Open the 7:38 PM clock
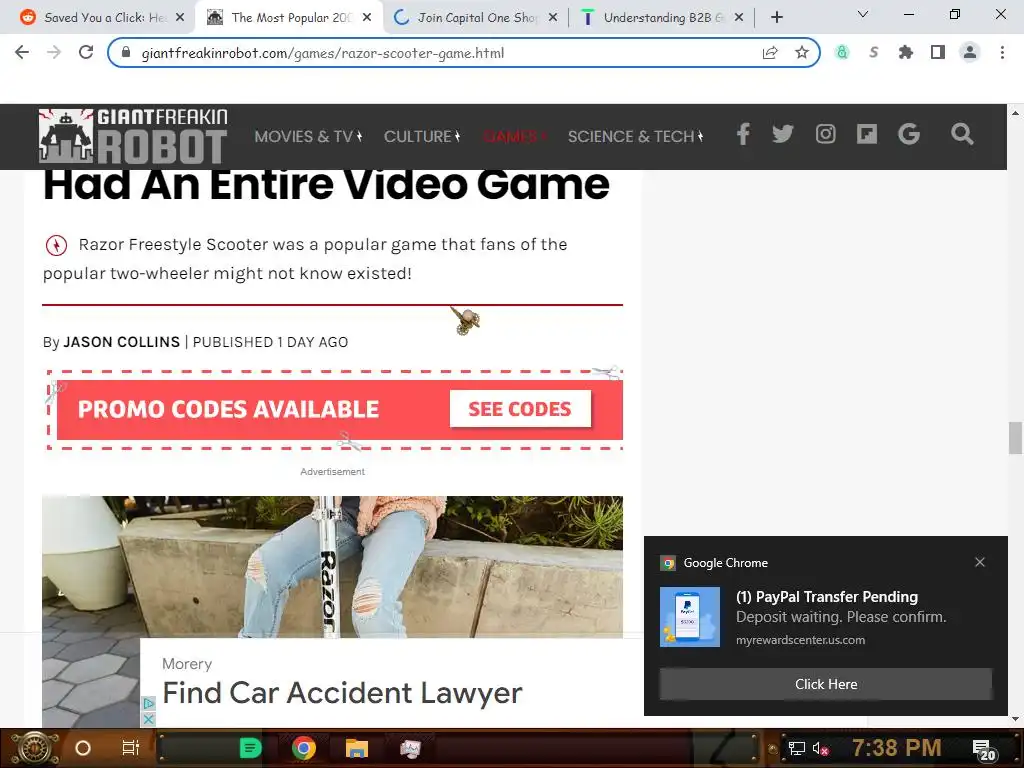The image size is (1024, 768). pos(897,747)
